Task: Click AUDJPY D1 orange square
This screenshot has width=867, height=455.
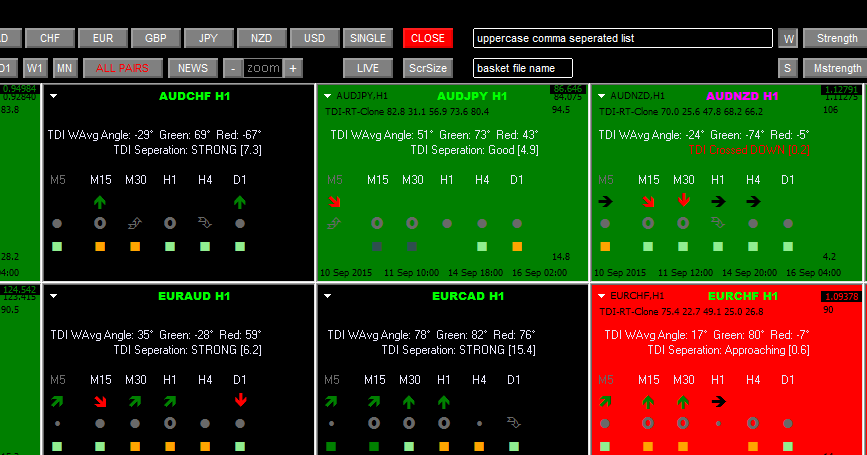Action: [x=517, y=247]
